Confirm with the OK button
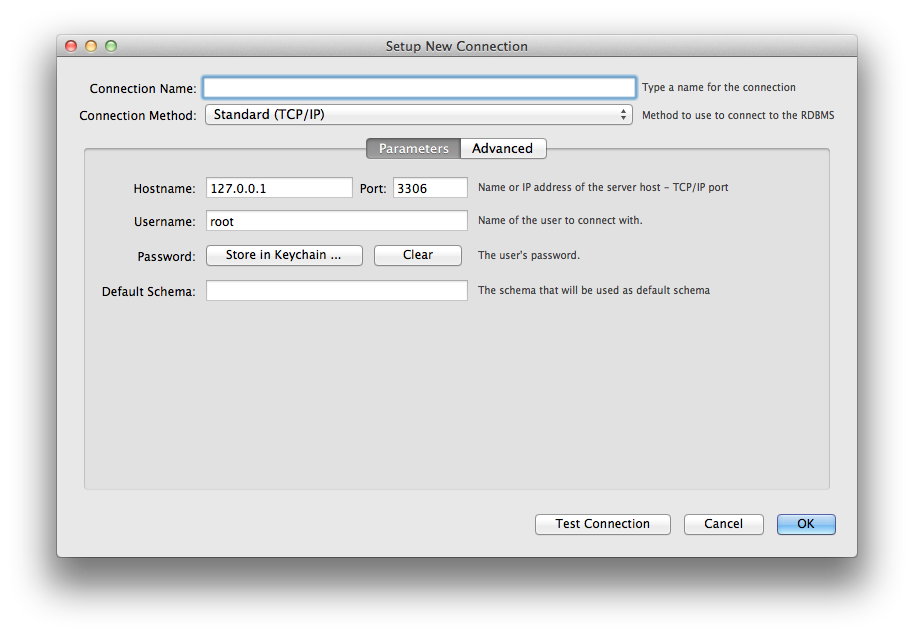The height and width of the screenshot is (636, 914). pos(806,524)
